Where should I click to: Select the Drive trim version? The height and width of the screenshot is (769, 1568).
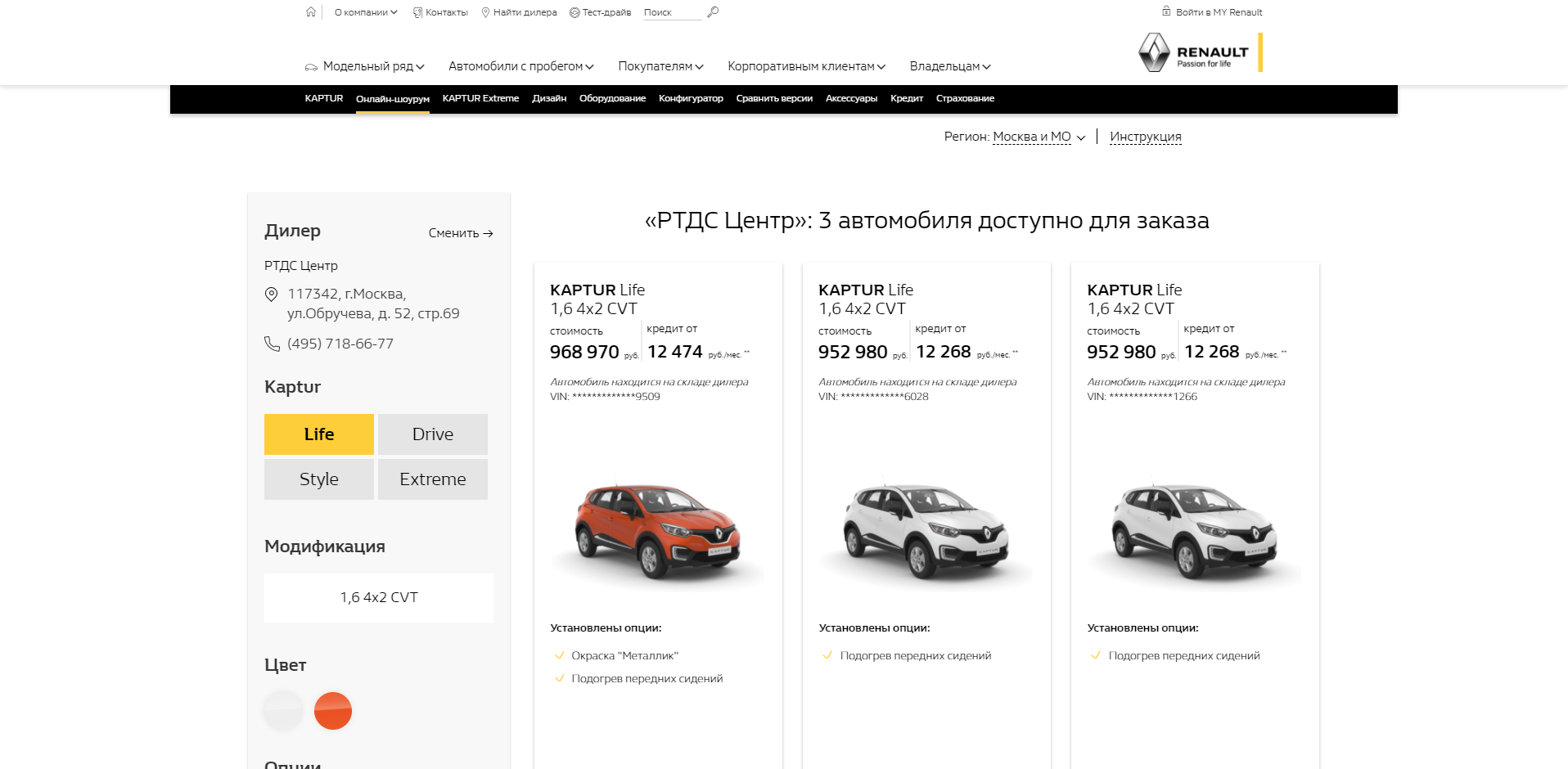click(433, 434)
